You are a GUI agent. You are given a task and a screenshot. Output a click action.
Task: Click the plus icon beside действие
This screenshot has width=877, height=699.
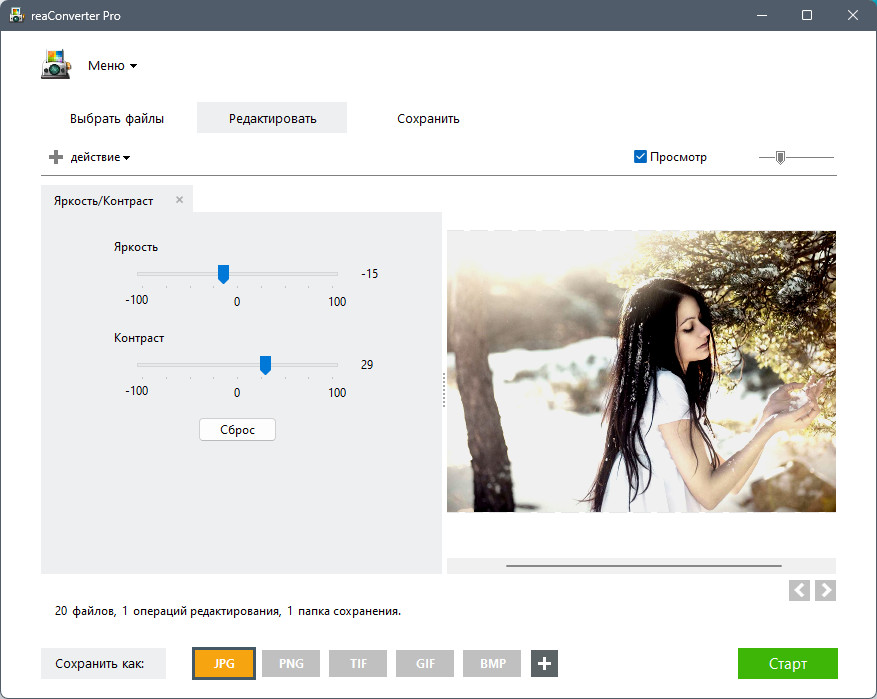coord(56,157)
